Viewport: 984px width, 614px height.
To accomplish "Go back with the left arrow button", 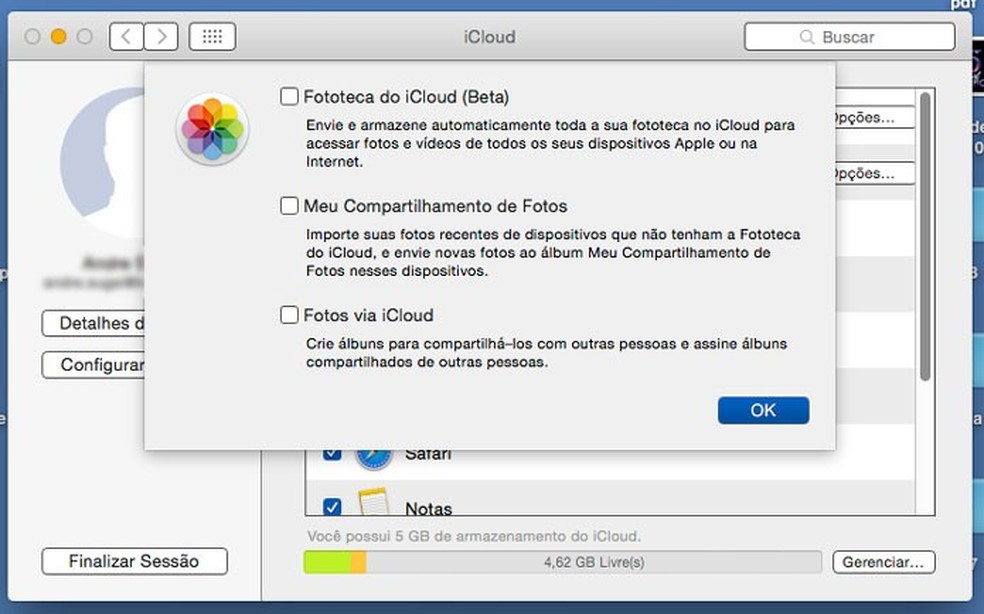I will pyautogui.click(x=126, y=37).
